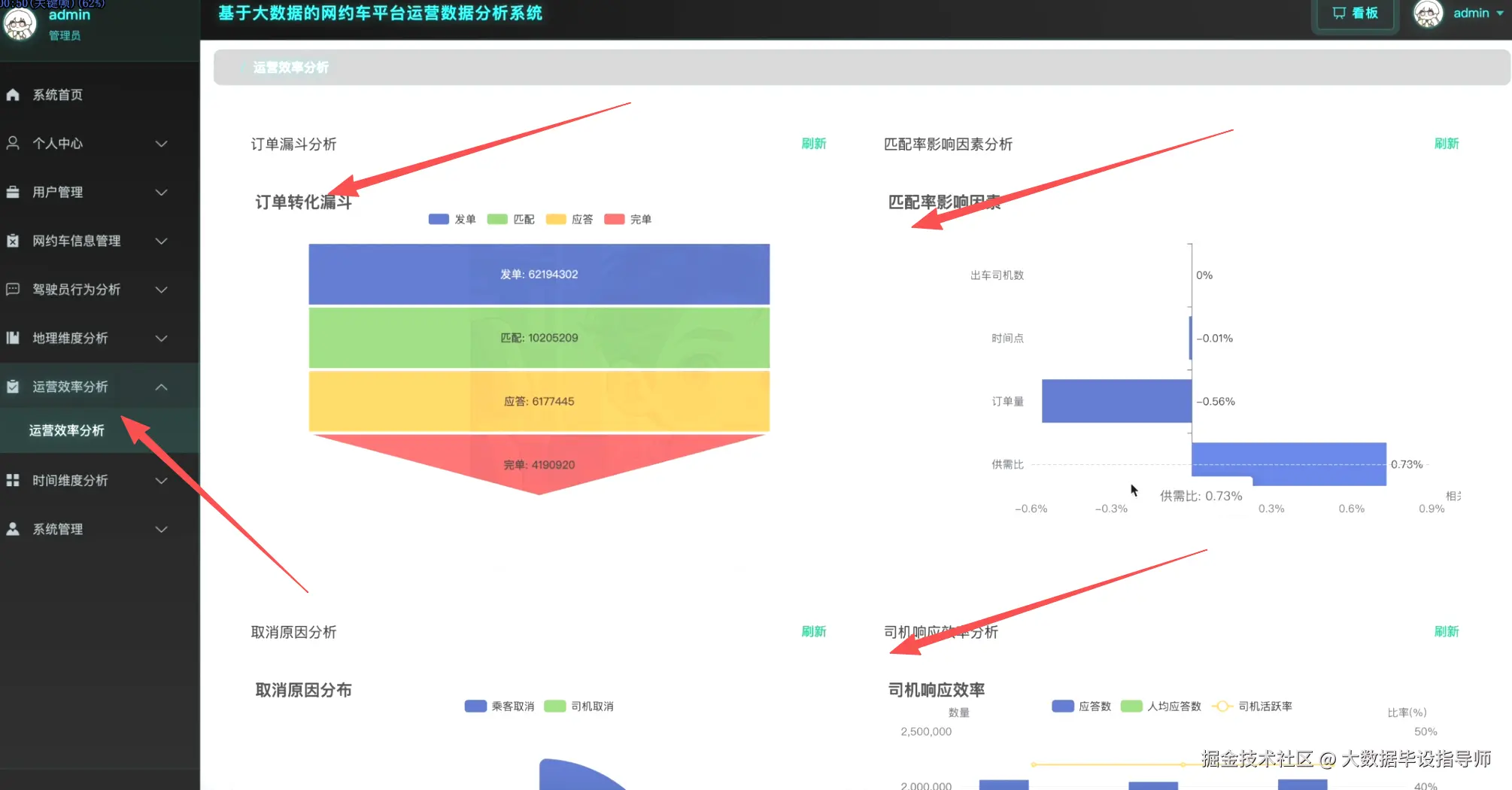Toggle 乘客取消 legend item
The image size is (1512, 790).
point(499,706)
